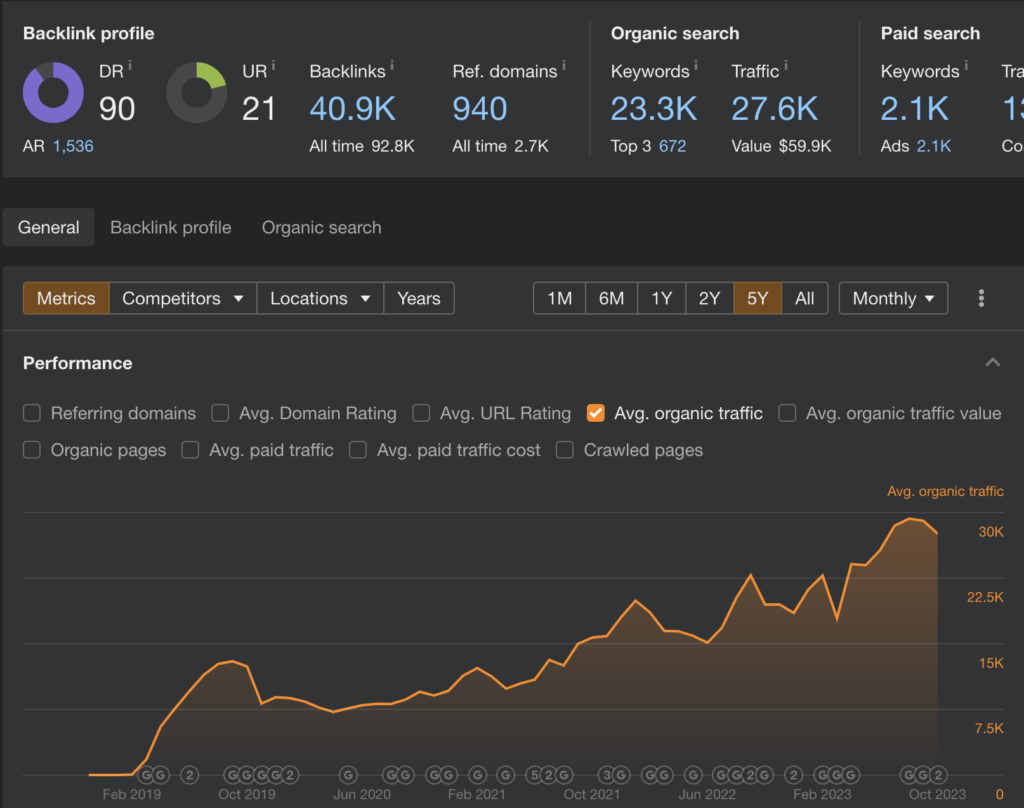1024x808 pixels.
Task: Click the '5' Google update marker
Action: pos(534,775)
